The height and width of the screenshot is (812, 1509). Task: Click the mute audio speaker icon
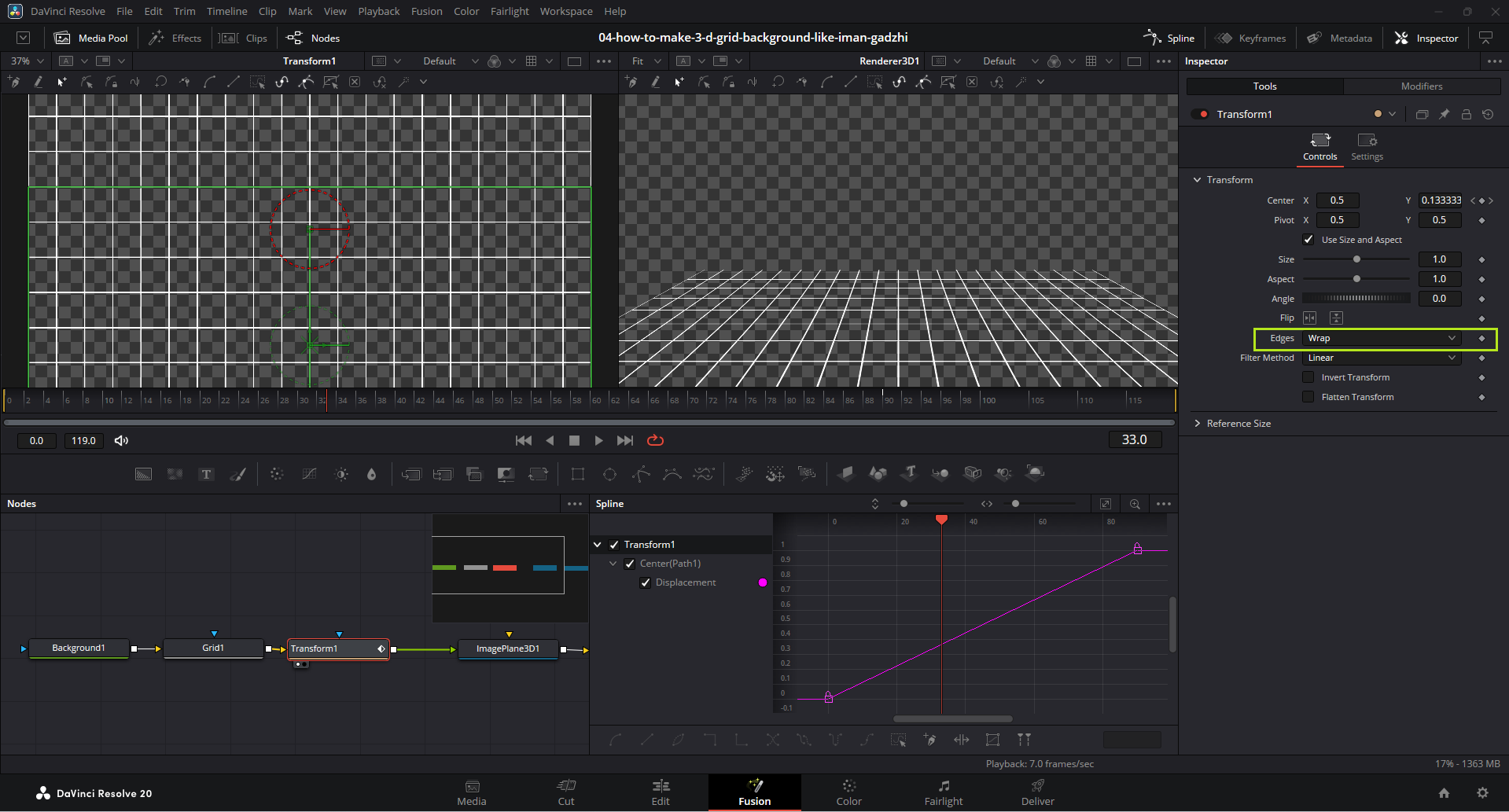pyautogui.click(x=121, y=440)
